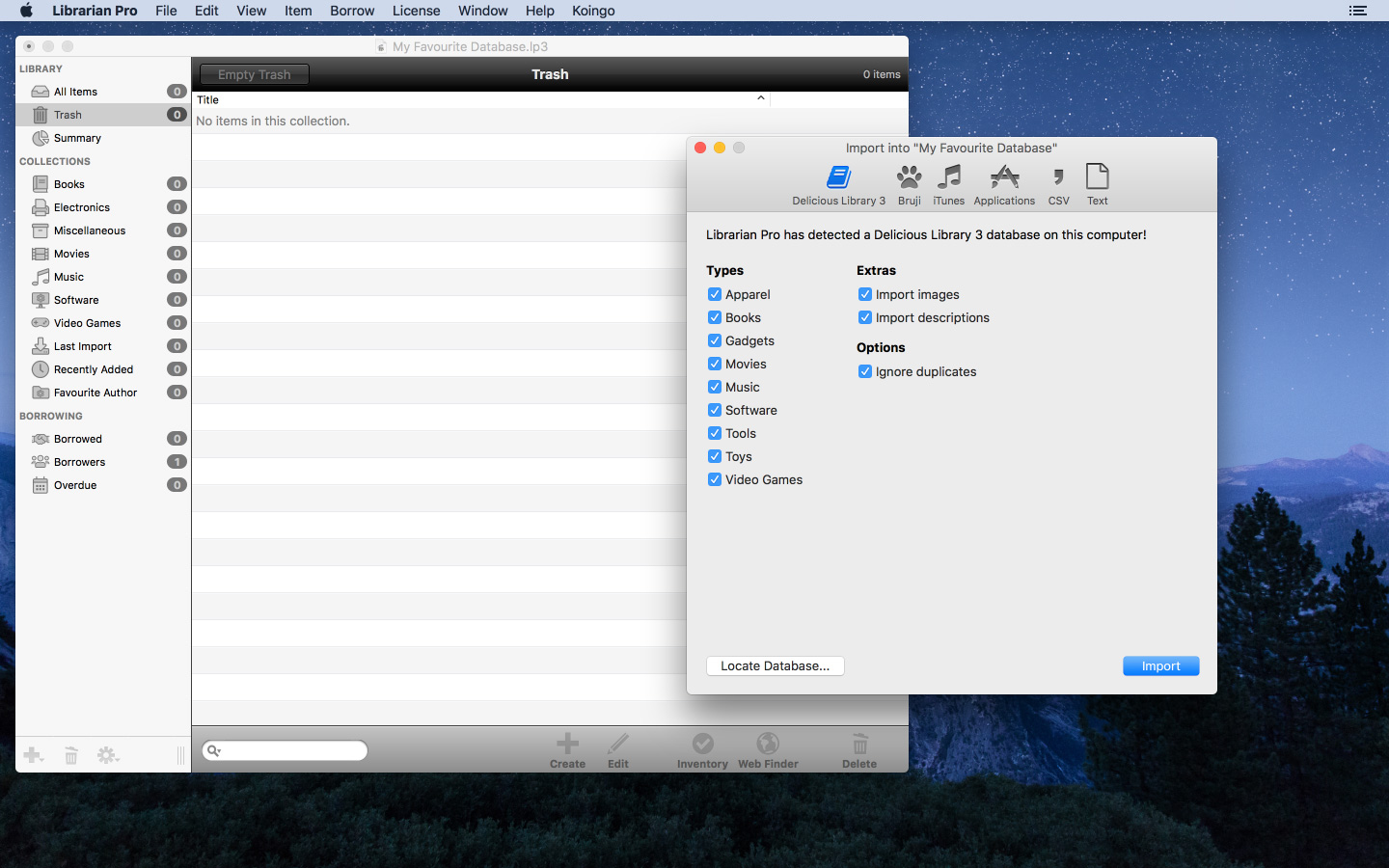Open the Help menu

(x=540, y=11)
